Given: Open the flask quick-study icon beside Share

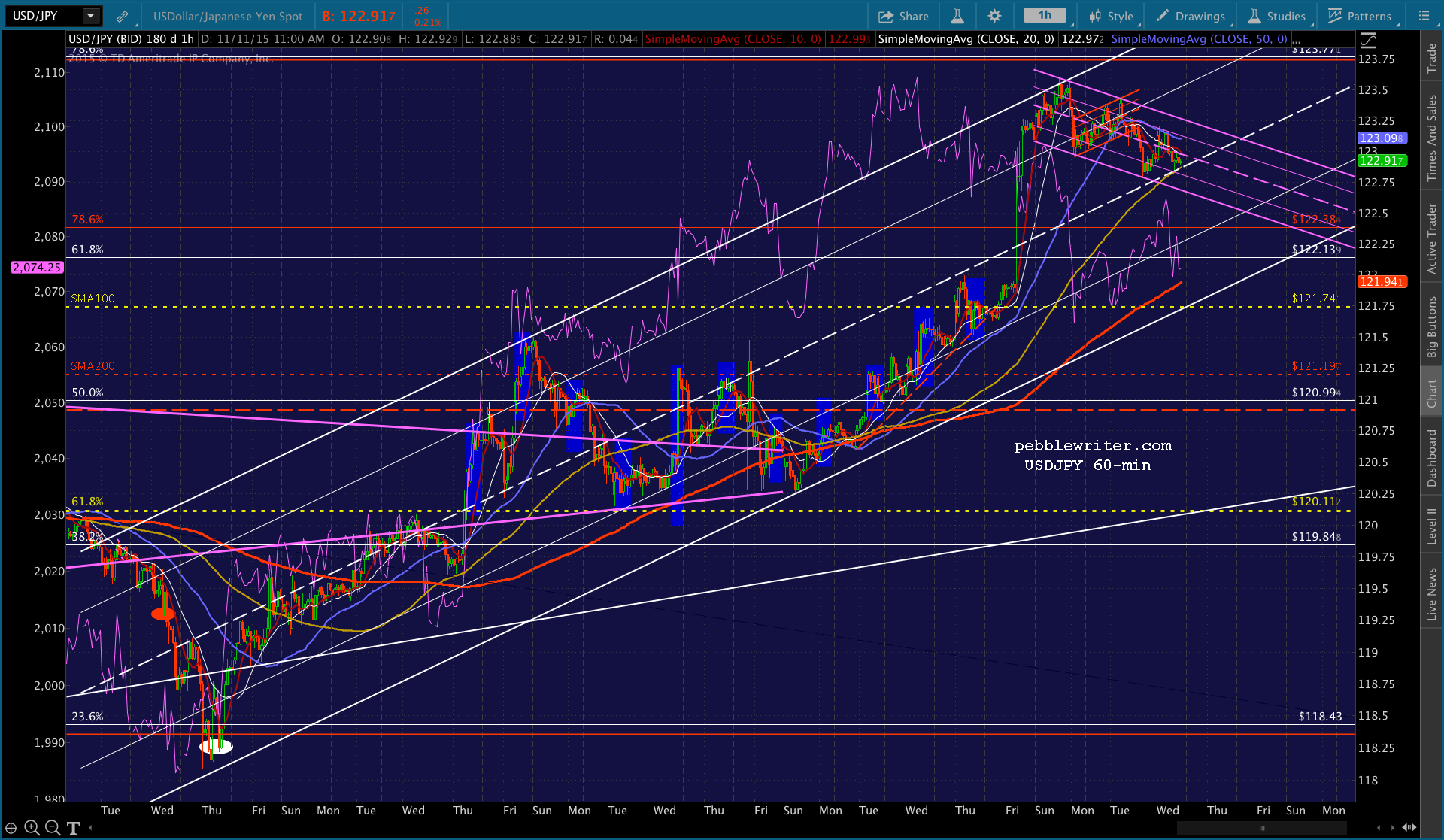Looking at the screenshot, I should tap(957, 16).
